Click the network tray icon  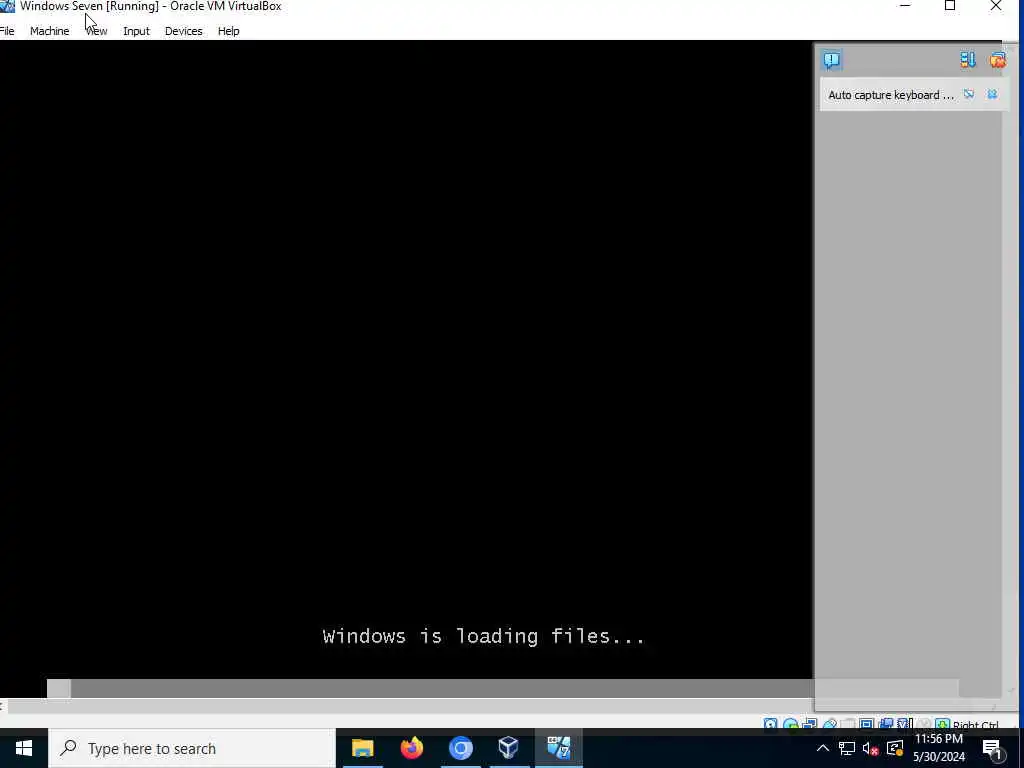[847, 748]
